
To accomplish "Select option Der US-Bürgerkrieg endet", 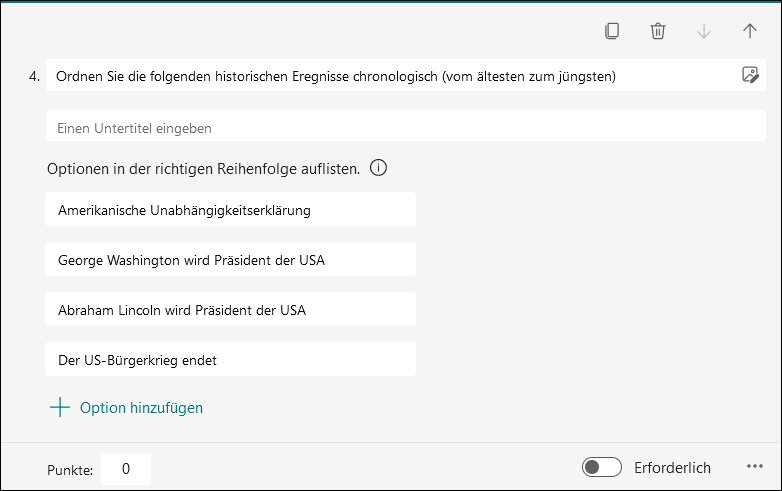I will [230, 359].
